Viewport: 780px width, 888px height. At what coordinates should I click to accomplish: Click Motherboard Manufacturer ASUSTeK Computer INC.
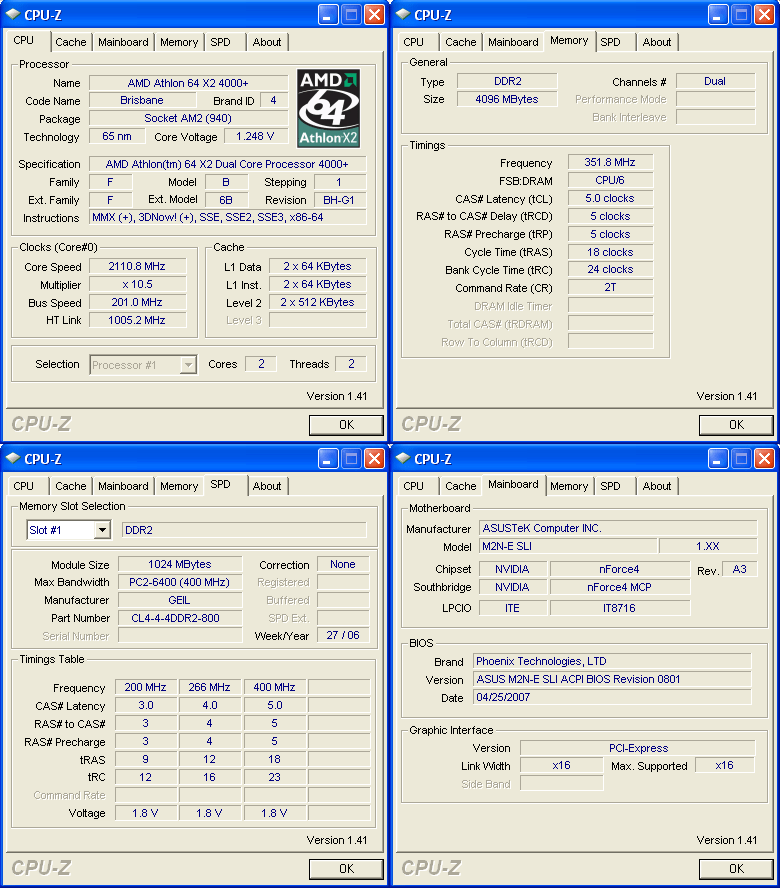(x=618, y=528)
